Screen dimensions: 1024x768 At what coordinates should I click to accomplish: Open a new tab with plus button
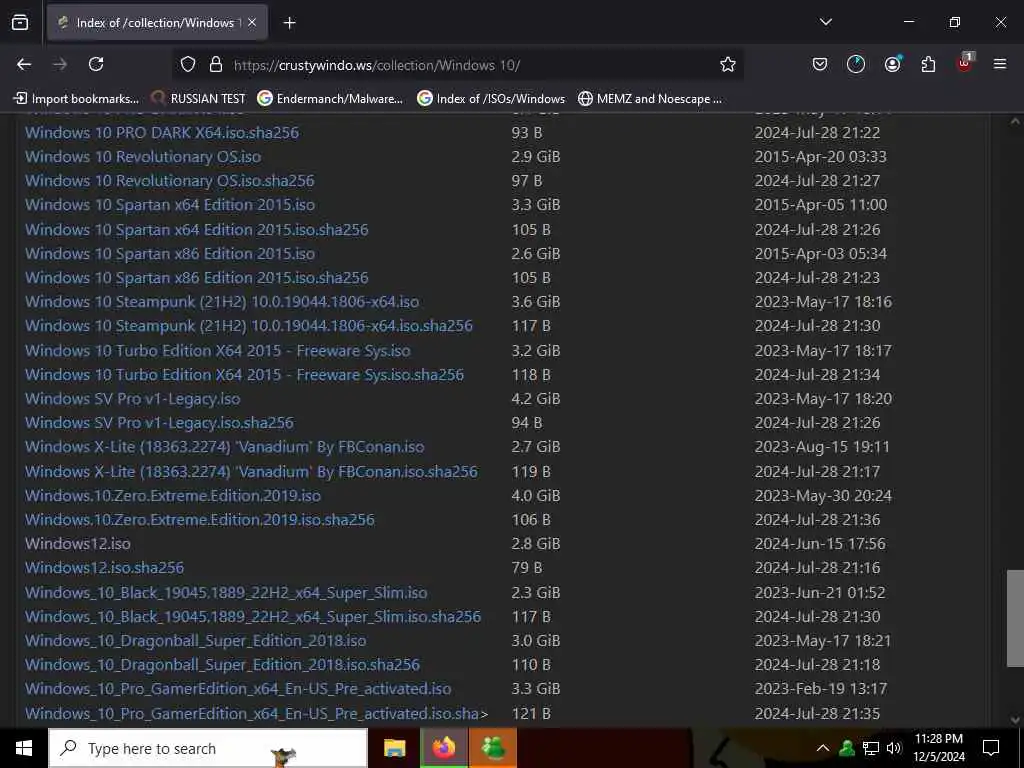(x=289, y=23)
